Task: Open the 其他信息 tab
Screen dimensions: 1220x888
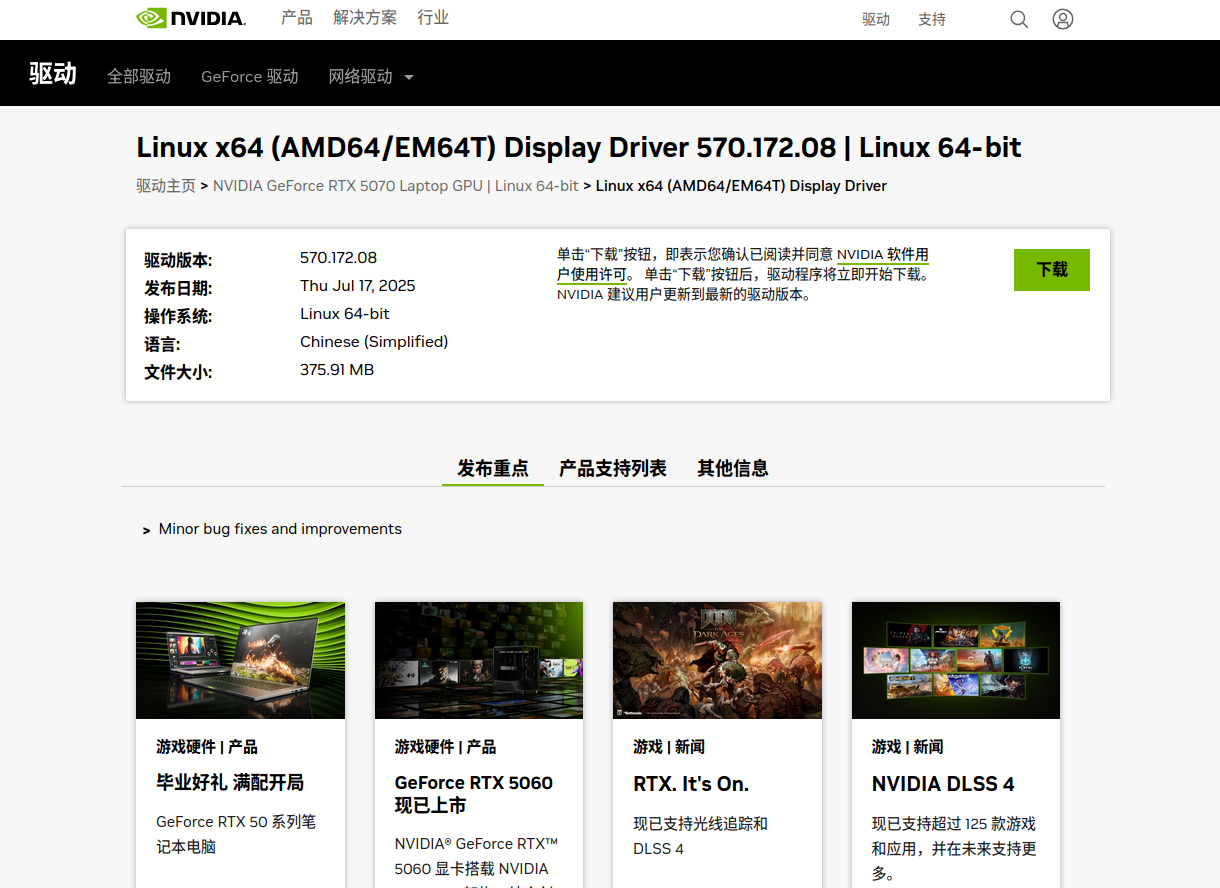Action: [733, 467]
